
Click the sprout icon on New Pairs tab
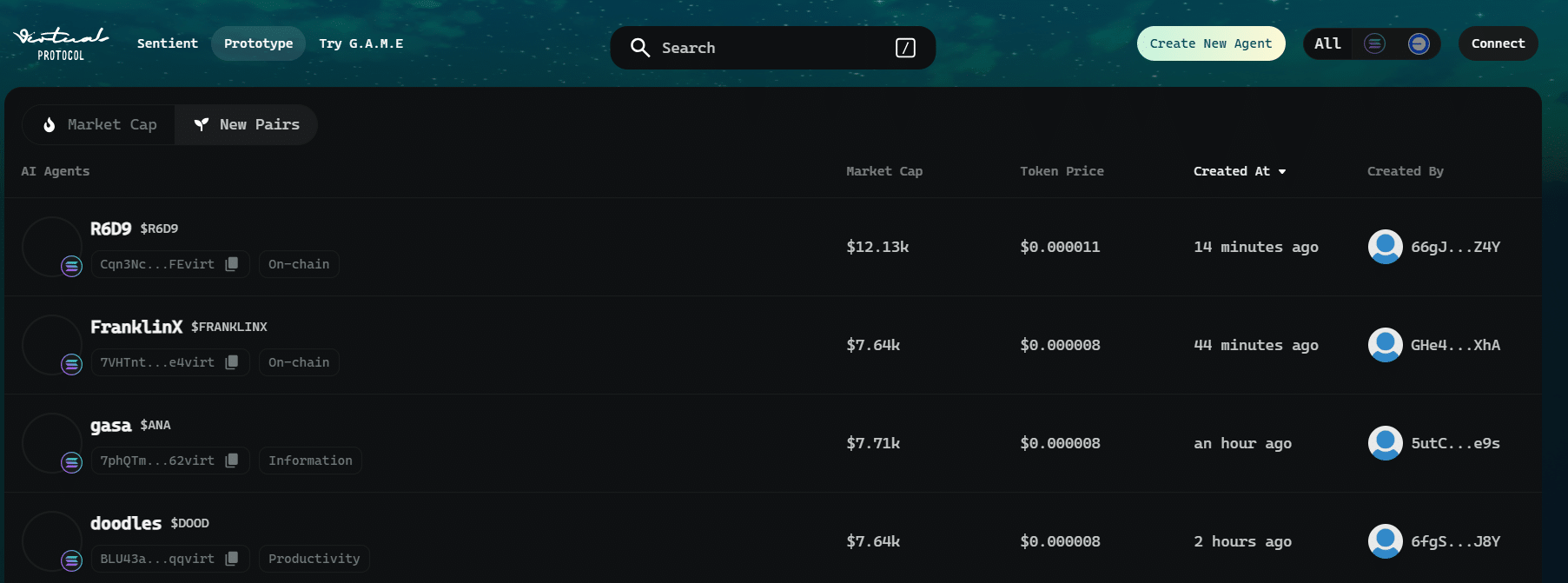[202, 125]
